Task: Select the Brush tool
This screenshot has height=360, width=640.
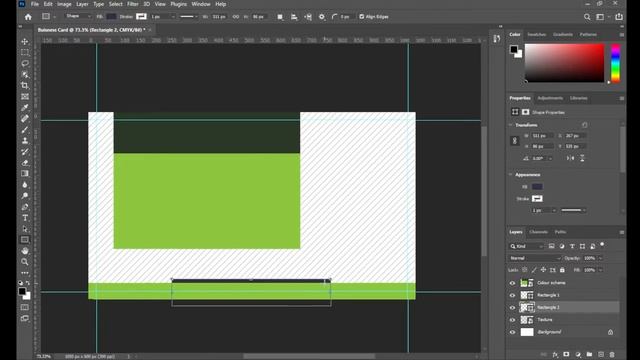Action: tap(25, 129)
